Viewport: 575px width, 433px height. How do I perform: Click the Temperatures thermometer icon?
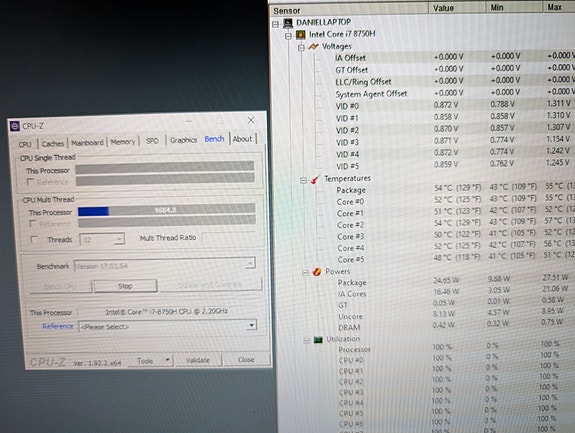pos(315,180)
